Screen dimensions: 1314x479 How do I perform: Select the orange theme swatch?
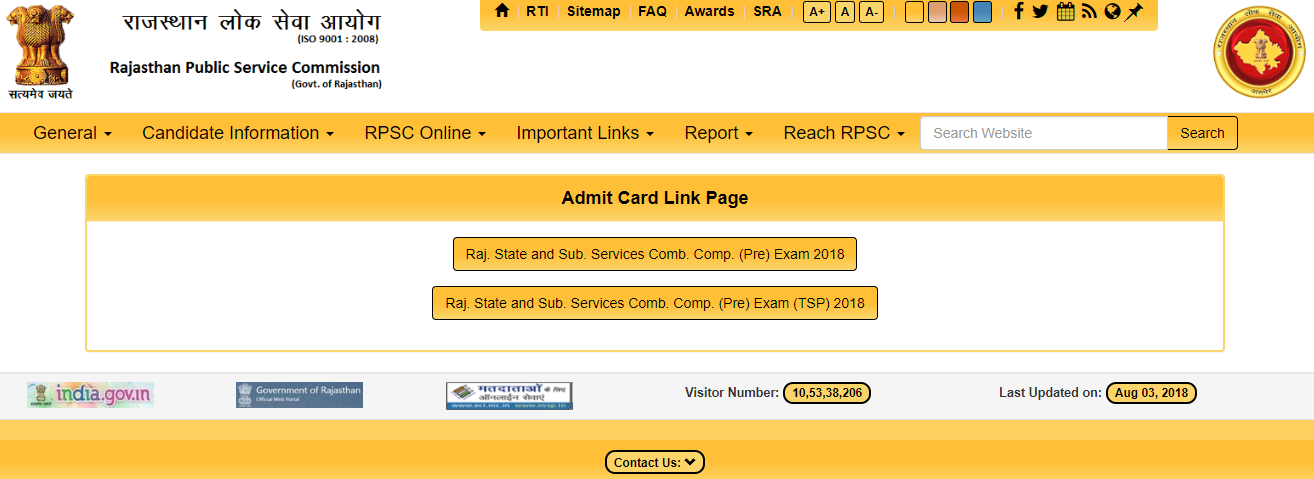pyautogui.click(x=959, y=12)
